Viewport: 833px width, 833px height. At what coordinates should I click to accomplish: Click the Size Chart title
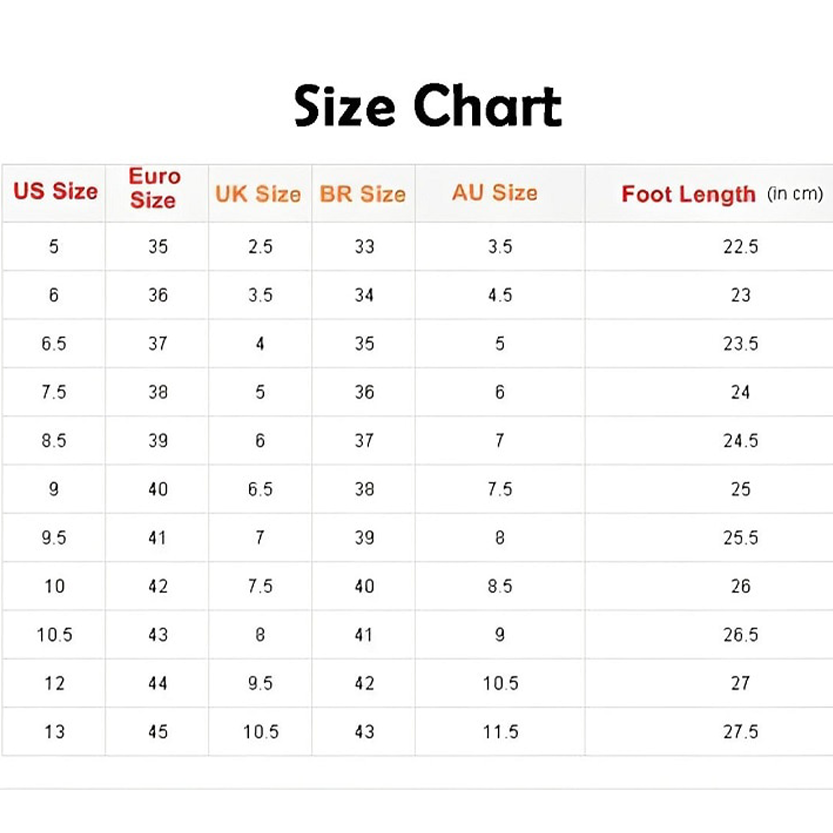click(428, 106)
